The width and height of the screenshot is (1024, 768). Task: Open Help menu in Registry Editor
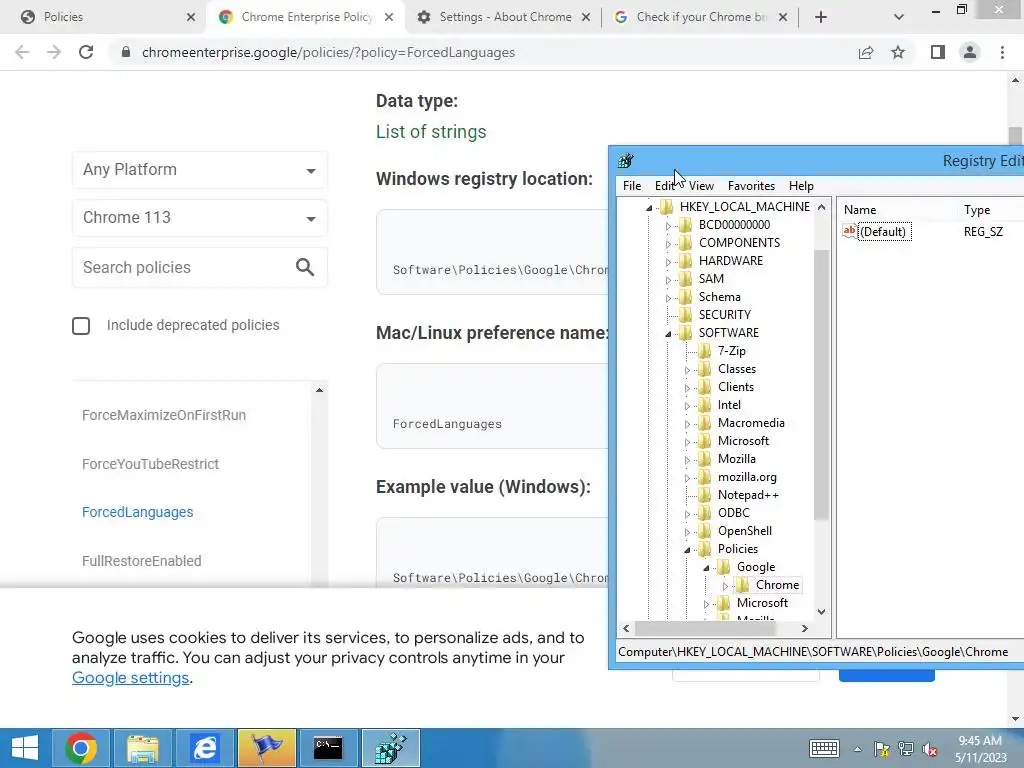(x=801, y=186)
